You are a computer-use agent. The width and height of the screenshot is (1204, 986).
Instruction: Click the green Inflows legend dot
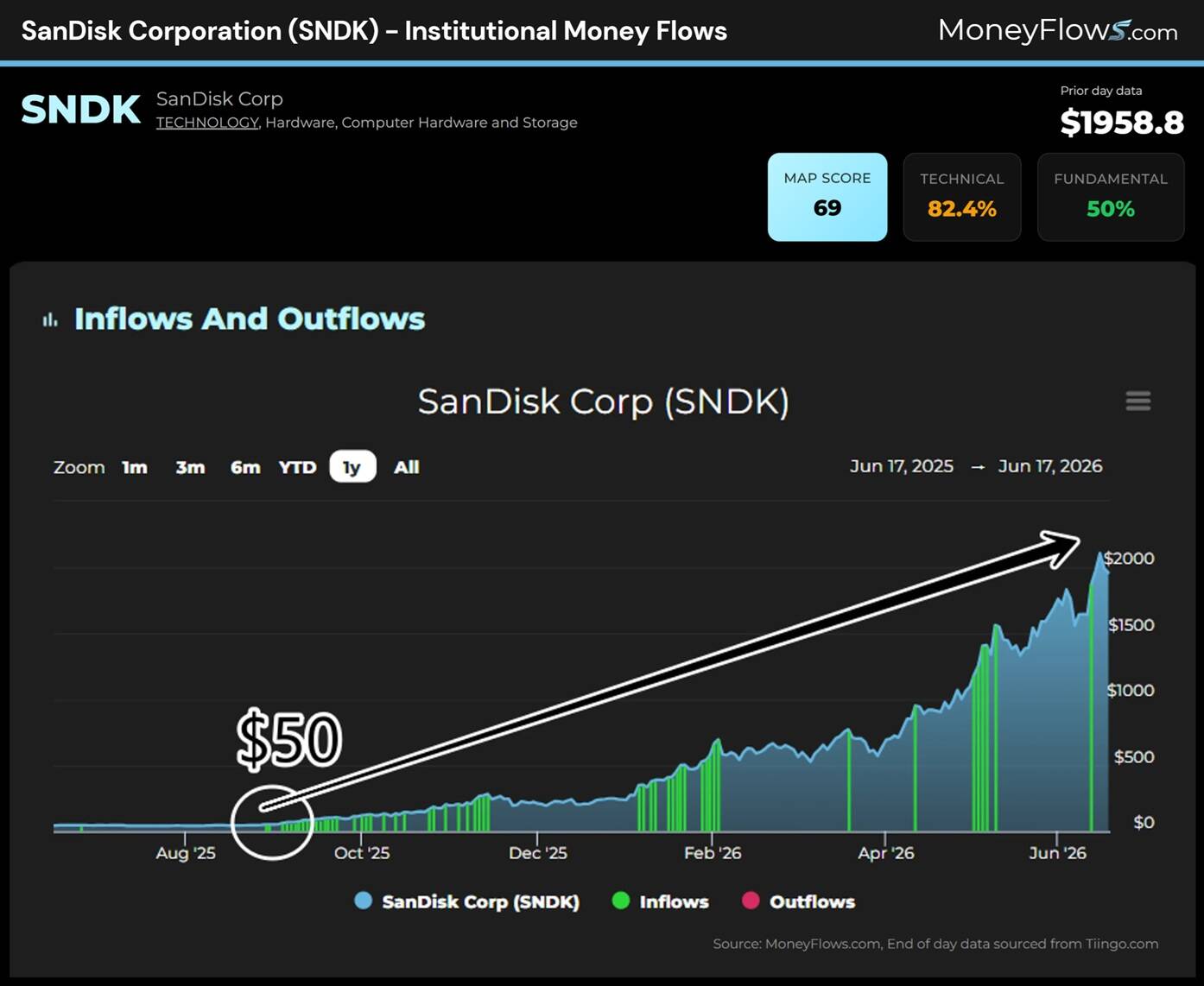(x=621, y=901)
